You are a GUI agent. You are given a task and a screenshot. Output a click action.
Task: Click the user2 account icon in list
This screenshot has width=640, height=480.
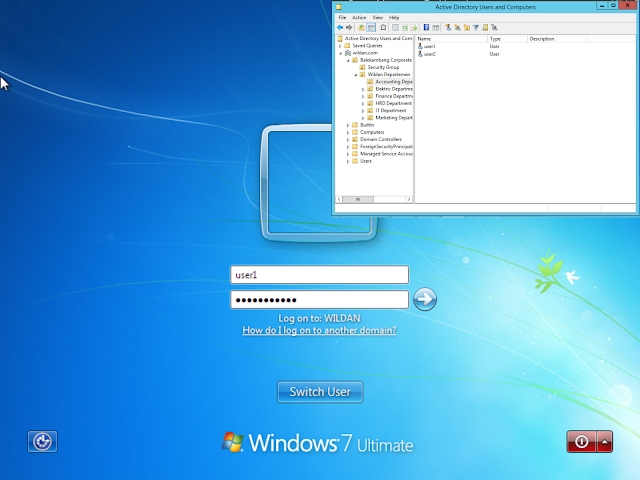coord(420,53)
